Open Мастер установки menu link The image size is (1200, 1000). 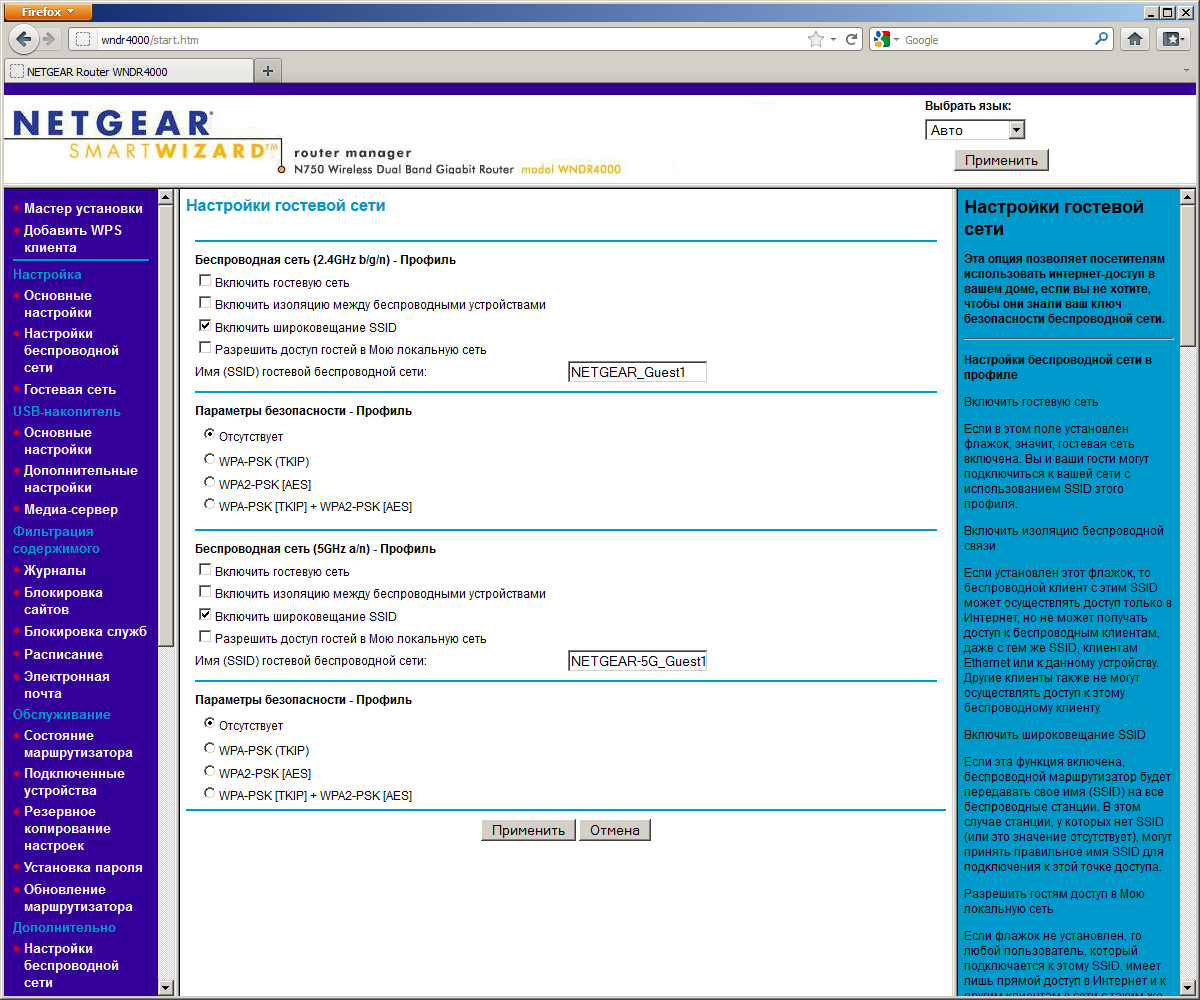83,209
